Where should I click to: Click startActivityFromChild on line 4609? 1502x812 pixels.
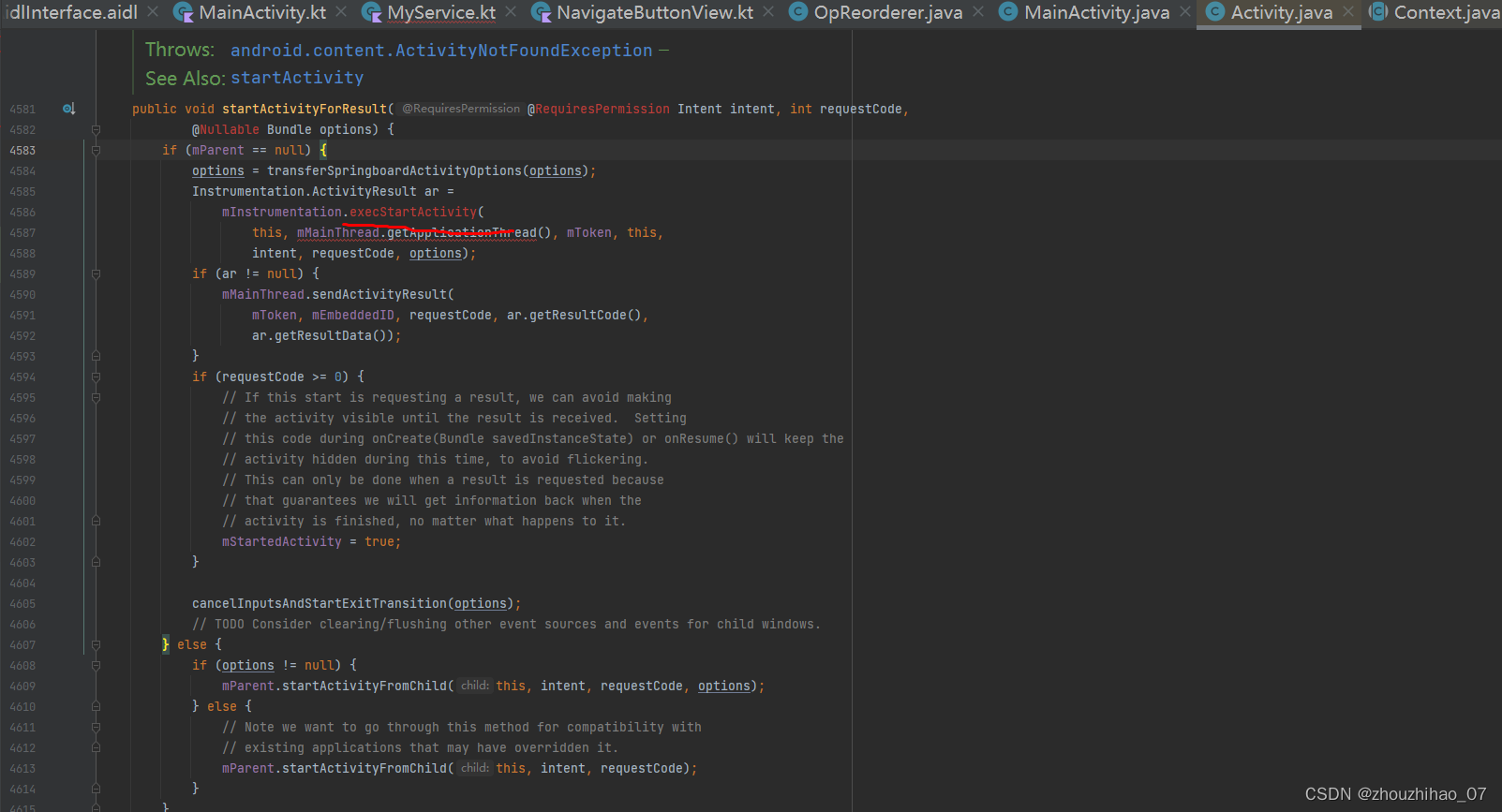pos(364,686)
